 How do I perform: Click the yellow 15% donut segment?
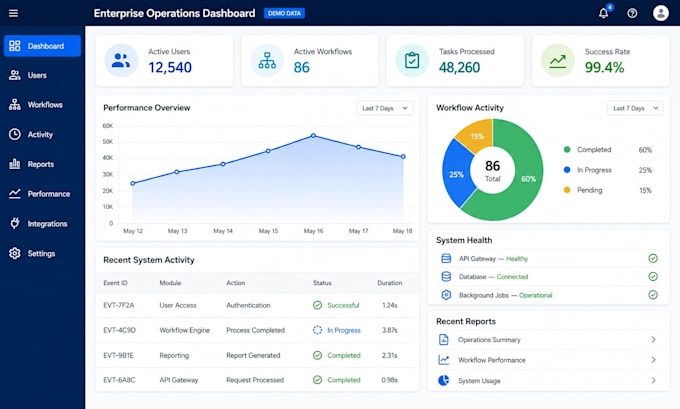click(x=477, y=136)
